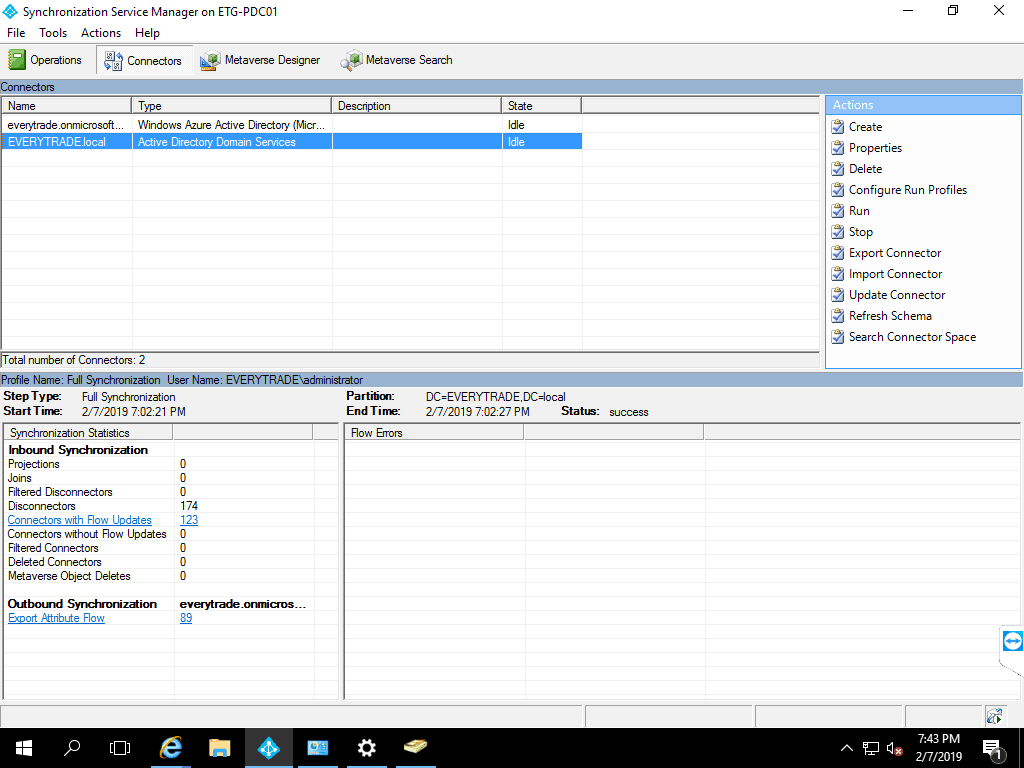Sort connectors by Type column
The height and width of the screenshot is (768, 1024).
(x=232, y=106)
